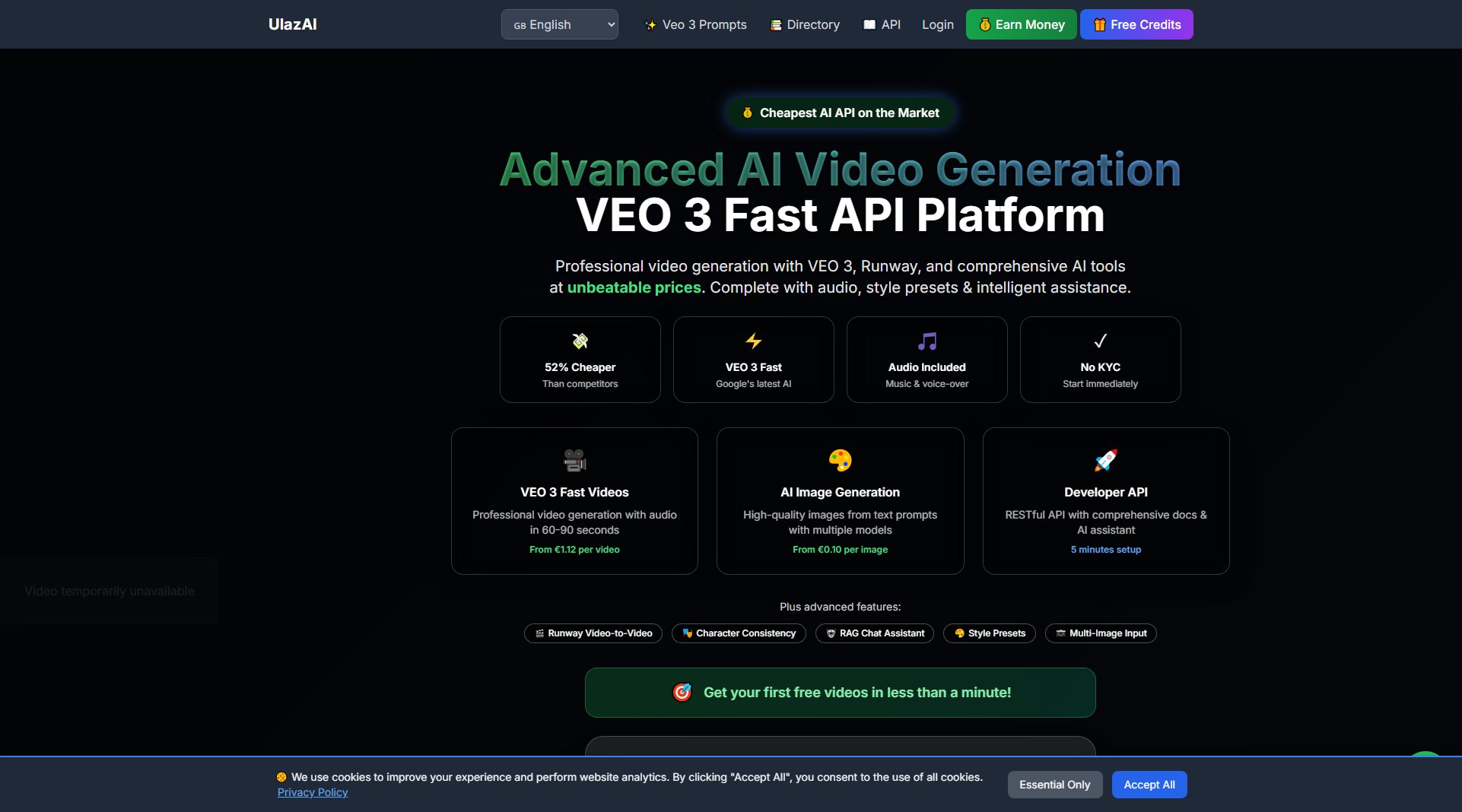Click the Accept All cookie button
Image resolution: width=1462 pixels, height=812 pixels.
click(x=1149, y=785)
